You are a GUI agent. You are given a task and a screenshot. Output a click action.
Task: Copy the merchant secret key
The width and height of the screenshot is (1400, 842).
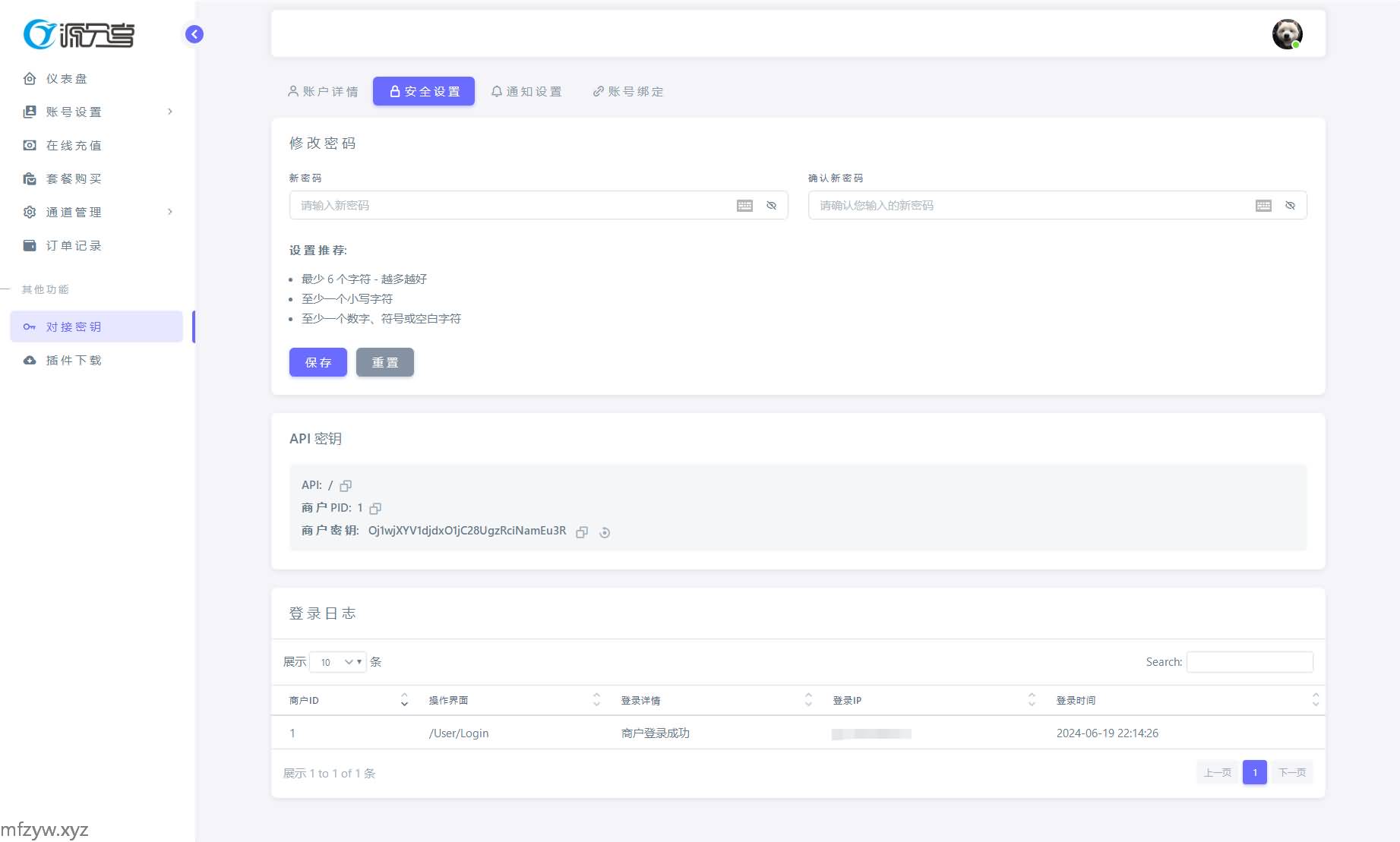click(x=582, y=532)
